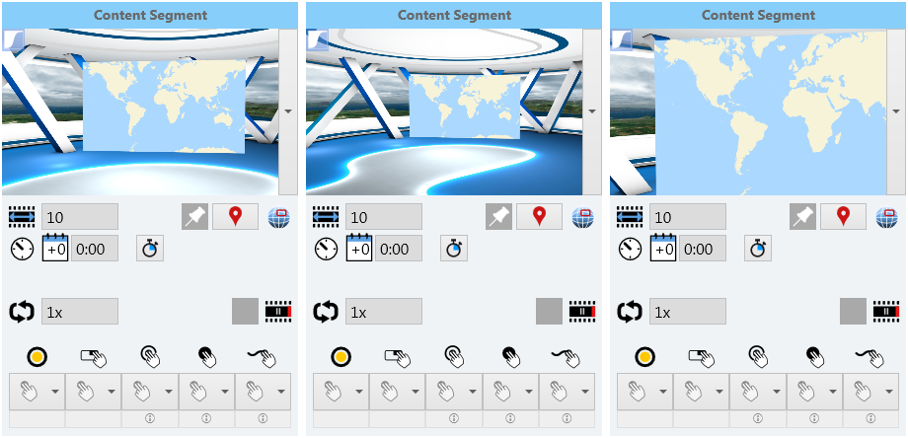Image resolution: width=908 pixels, height=438 pixels.
Task: Click the Content Segment header of left panel
Action: click(151, 15)
